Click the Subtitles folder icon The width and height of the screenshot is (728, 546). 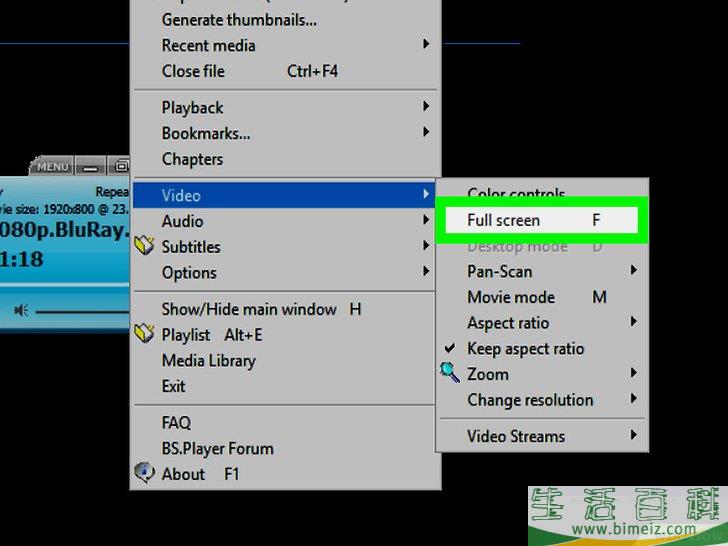pos(145,247)
